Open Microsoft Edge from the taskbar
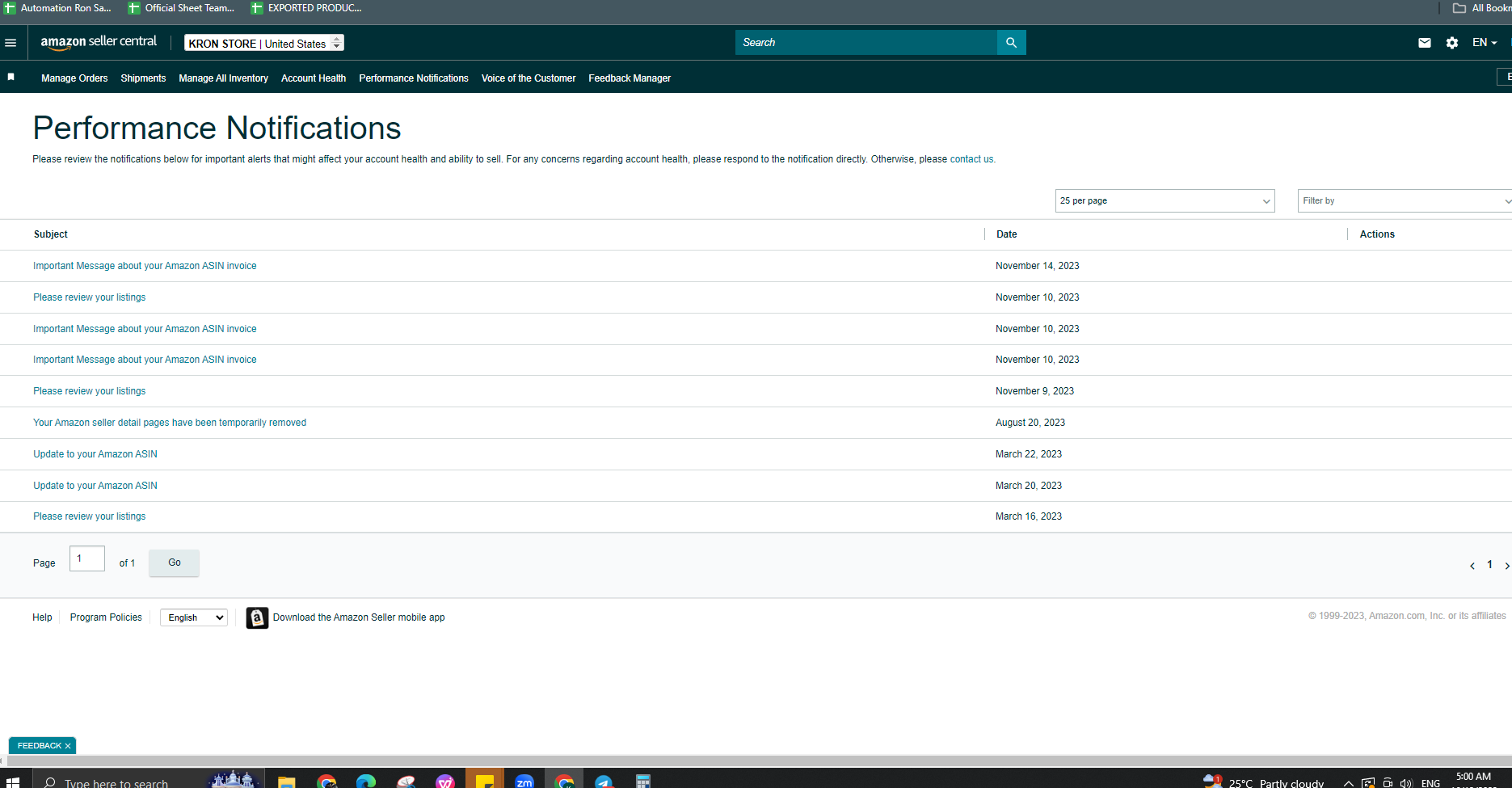The image size is (1512, 788). tap(366, 782)
